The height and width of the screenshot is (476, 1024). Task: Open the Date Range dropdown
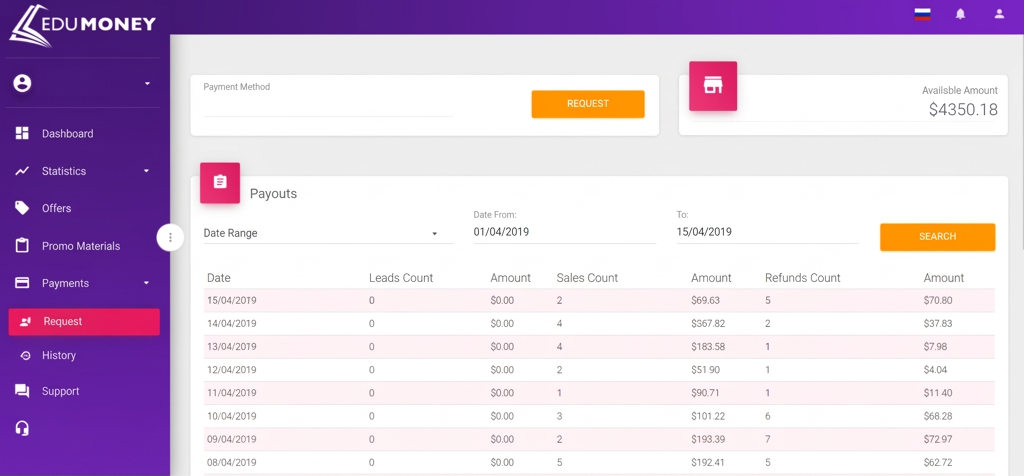328,233
